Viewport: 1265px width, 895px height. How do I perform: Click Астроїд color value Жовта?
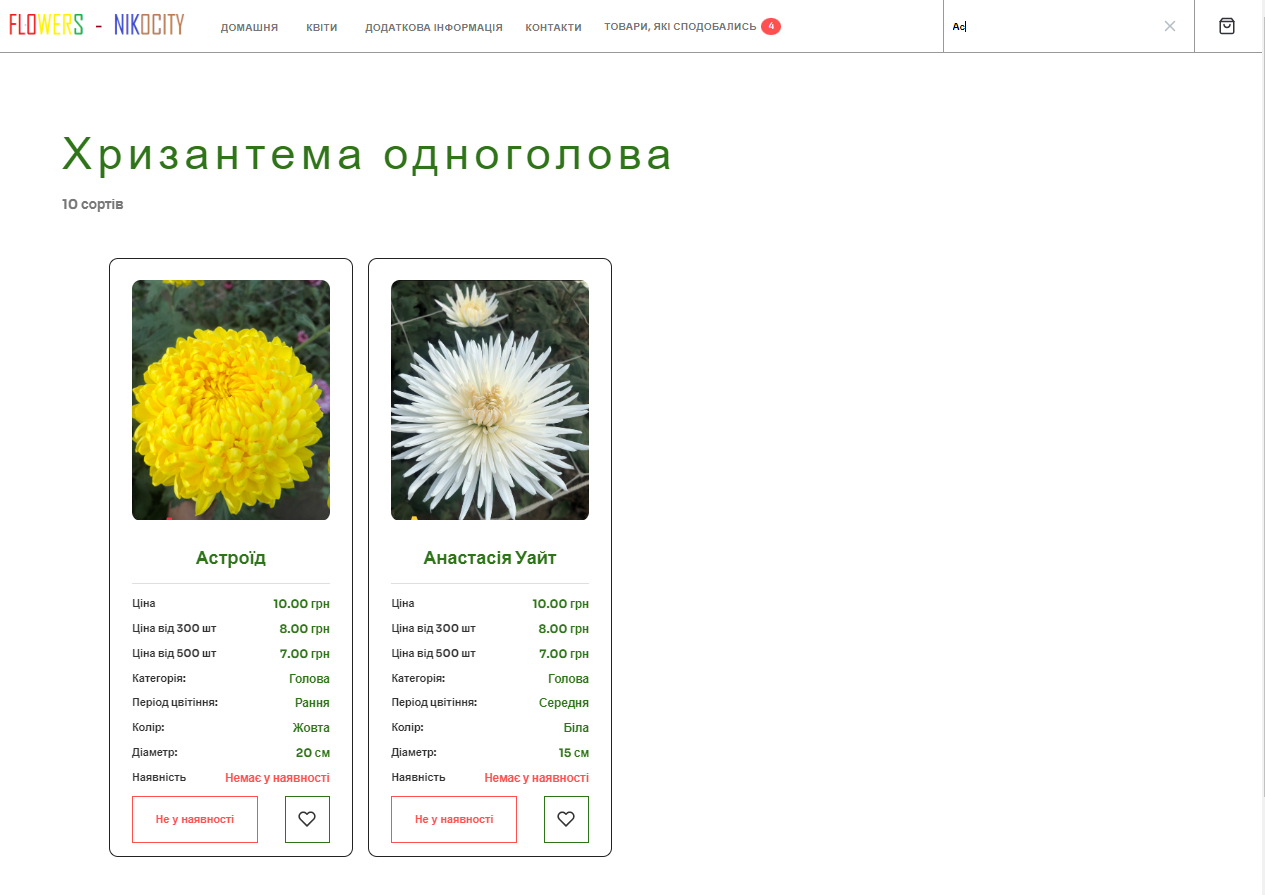(x=311, y=728)
